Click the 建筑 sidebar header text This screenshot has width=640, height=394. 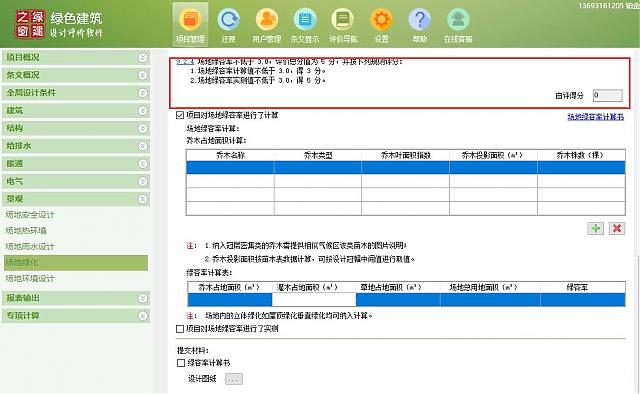[x=15, y=110]
